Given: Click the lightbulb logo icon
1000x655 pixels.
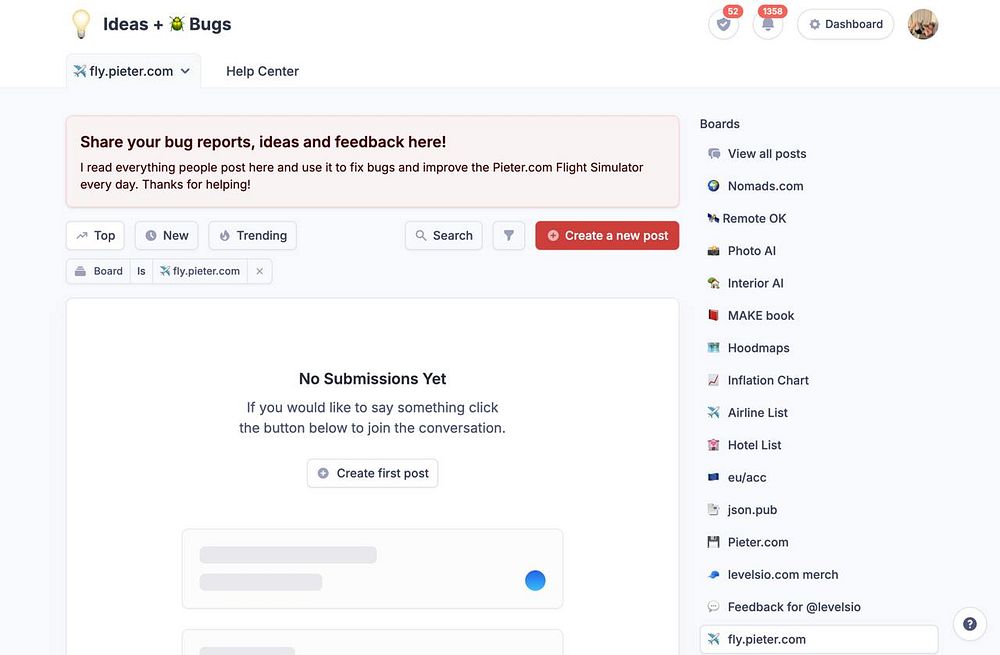Looking at the screenshot, I should click(81, 24).
